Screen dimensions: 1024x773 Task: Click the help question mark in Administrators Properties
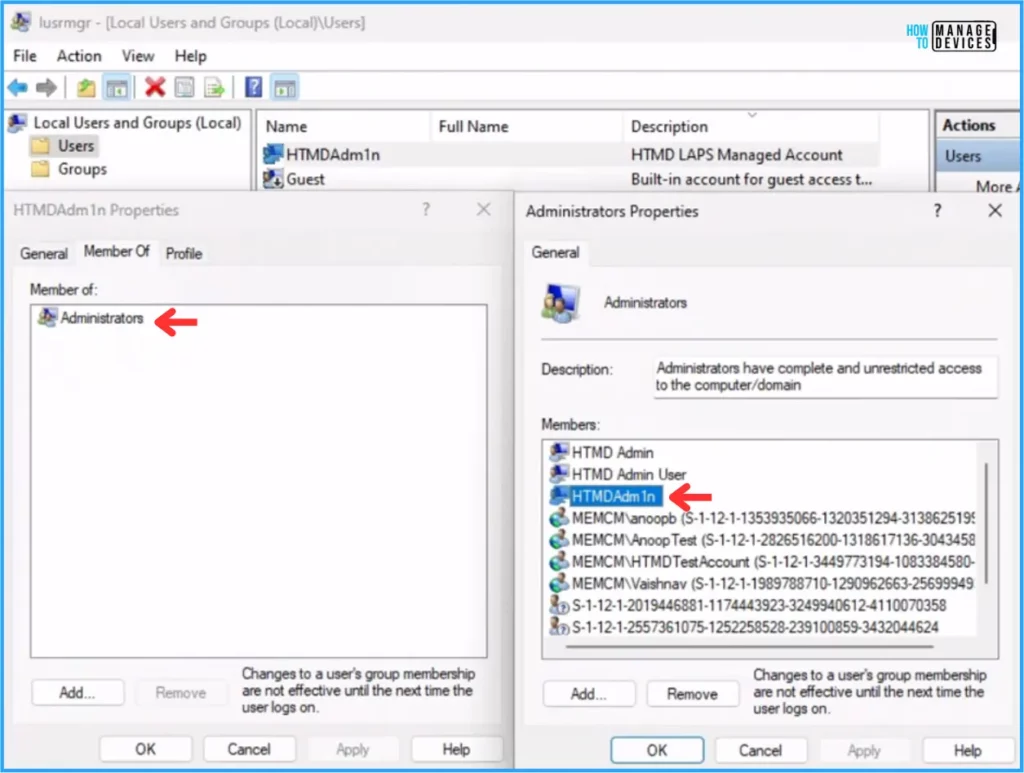pos(937,210)
